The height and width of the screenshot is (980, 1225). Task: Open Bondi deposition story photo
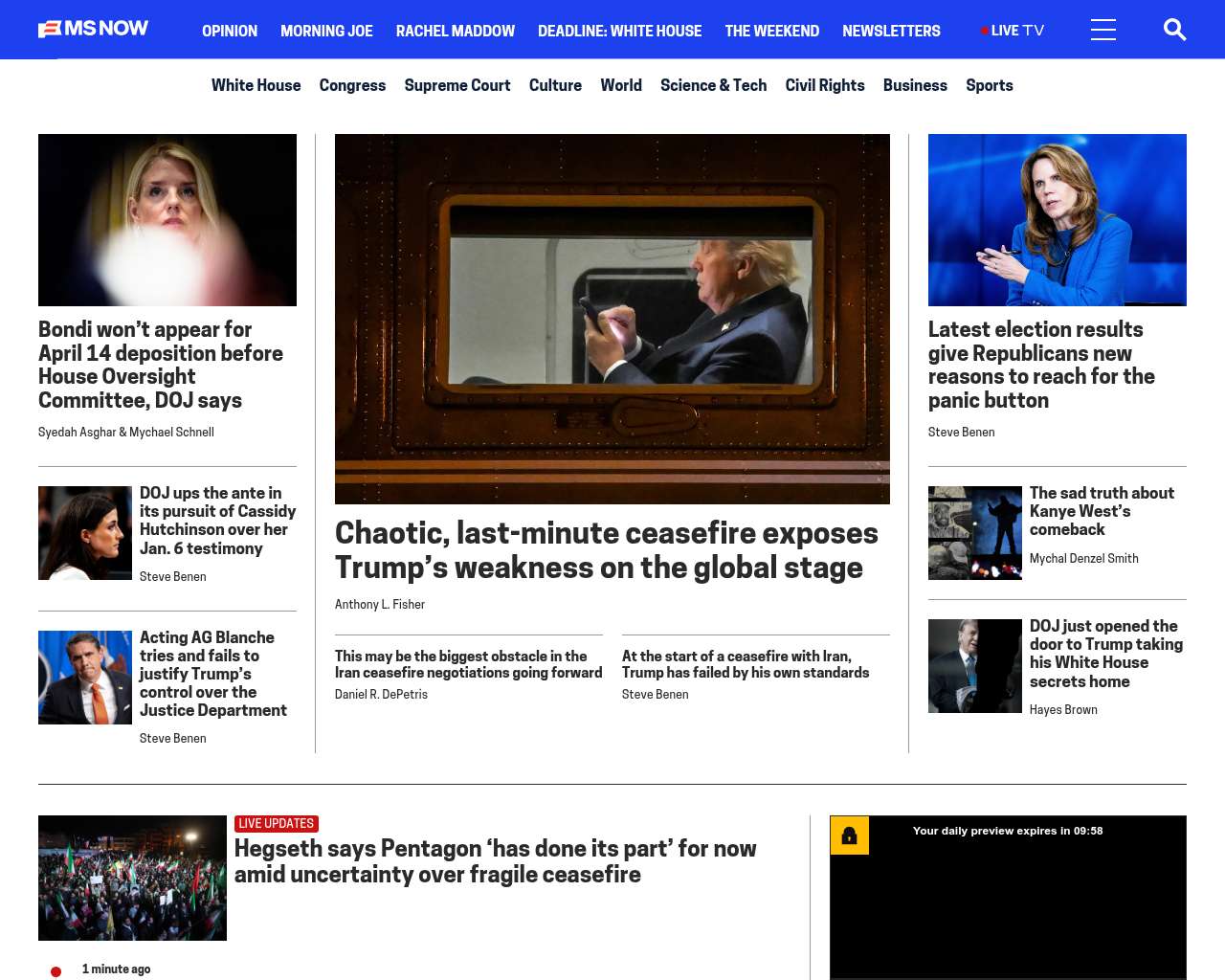(167, 220)
